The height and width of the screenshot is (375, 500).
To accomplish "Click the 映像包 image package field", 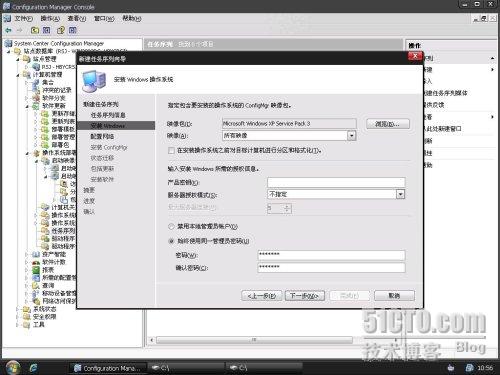I will [x=289, y=124].
